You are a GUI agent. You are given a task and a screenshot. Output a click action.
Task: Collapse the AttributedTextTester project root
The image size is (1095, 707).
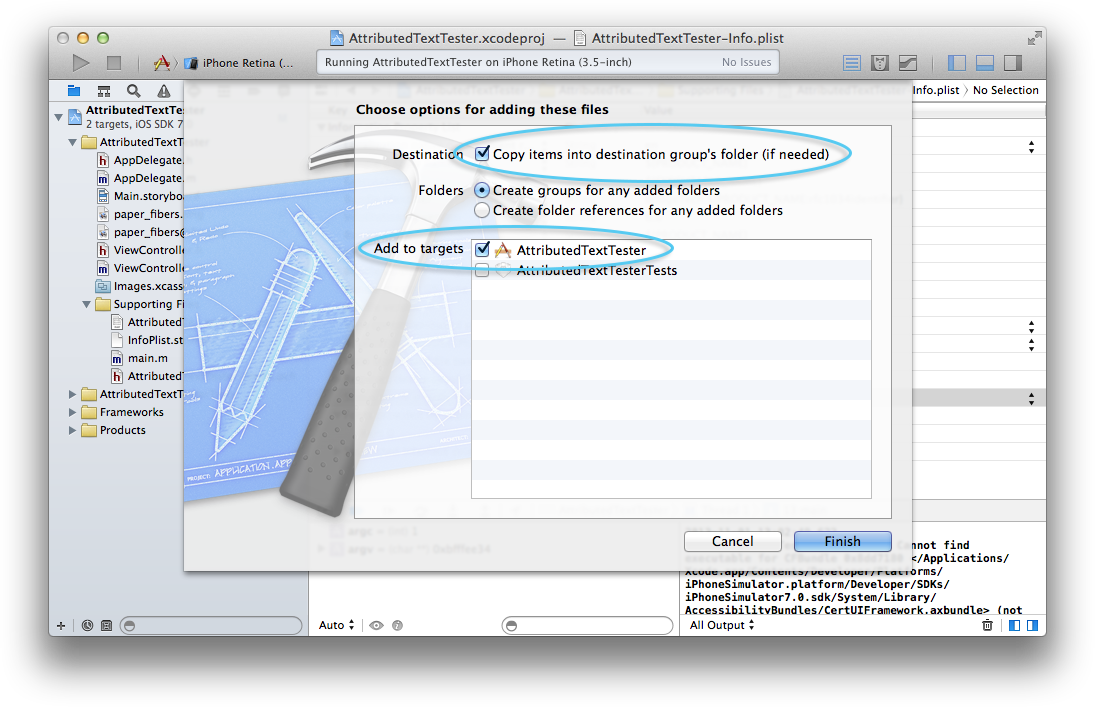59,117
